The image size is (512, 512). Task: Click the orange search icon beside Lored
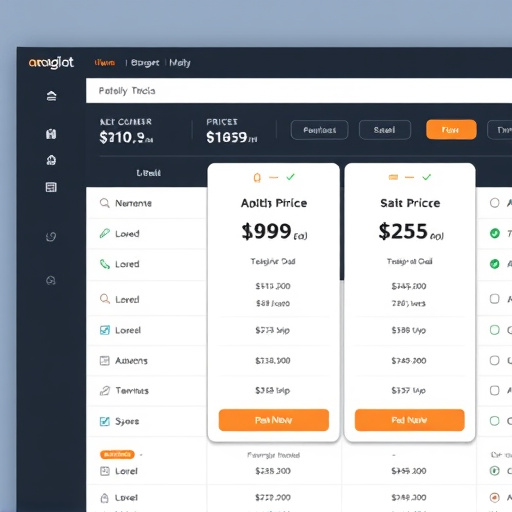coord(105,299)
